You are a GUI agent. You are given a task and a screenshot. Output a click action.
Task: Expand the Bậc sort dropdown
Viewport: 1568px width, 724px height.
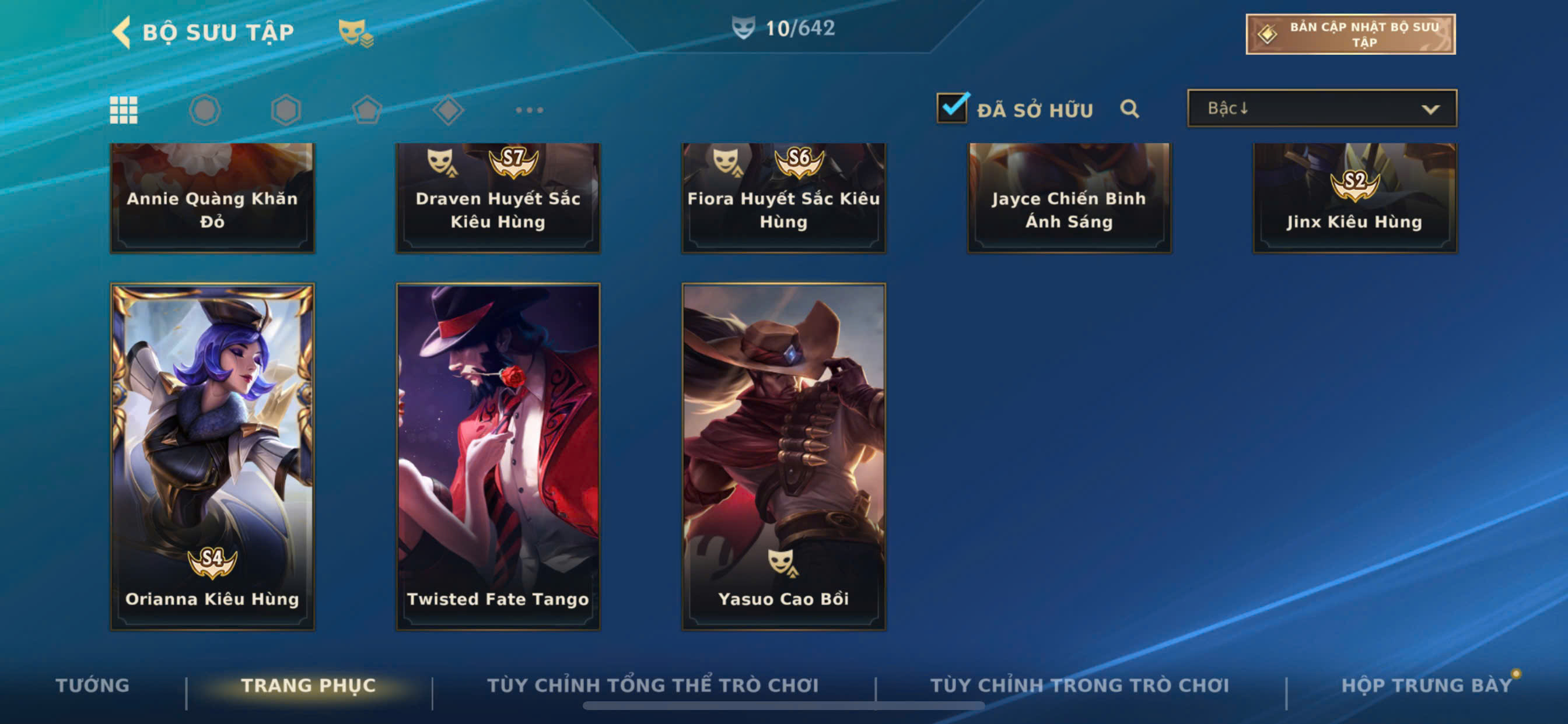pos(1321,108)
